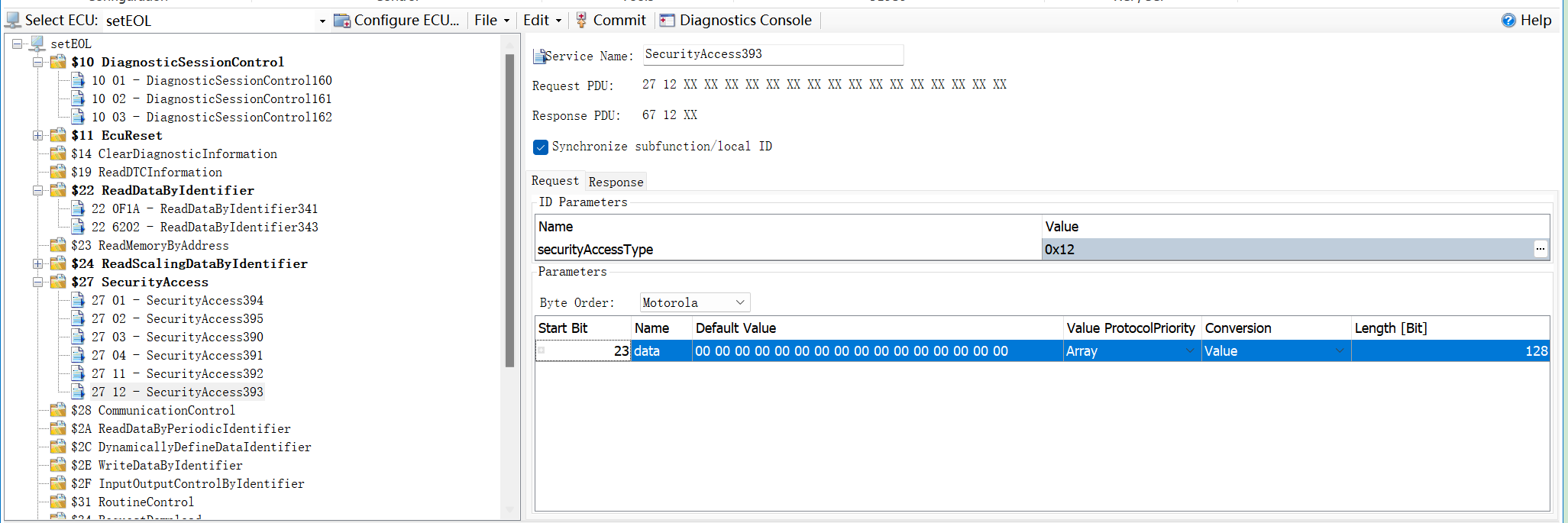Click the Service Name input field
Image resolution: width=1568 pixels, height=523 pixels.
pos(771,55)
